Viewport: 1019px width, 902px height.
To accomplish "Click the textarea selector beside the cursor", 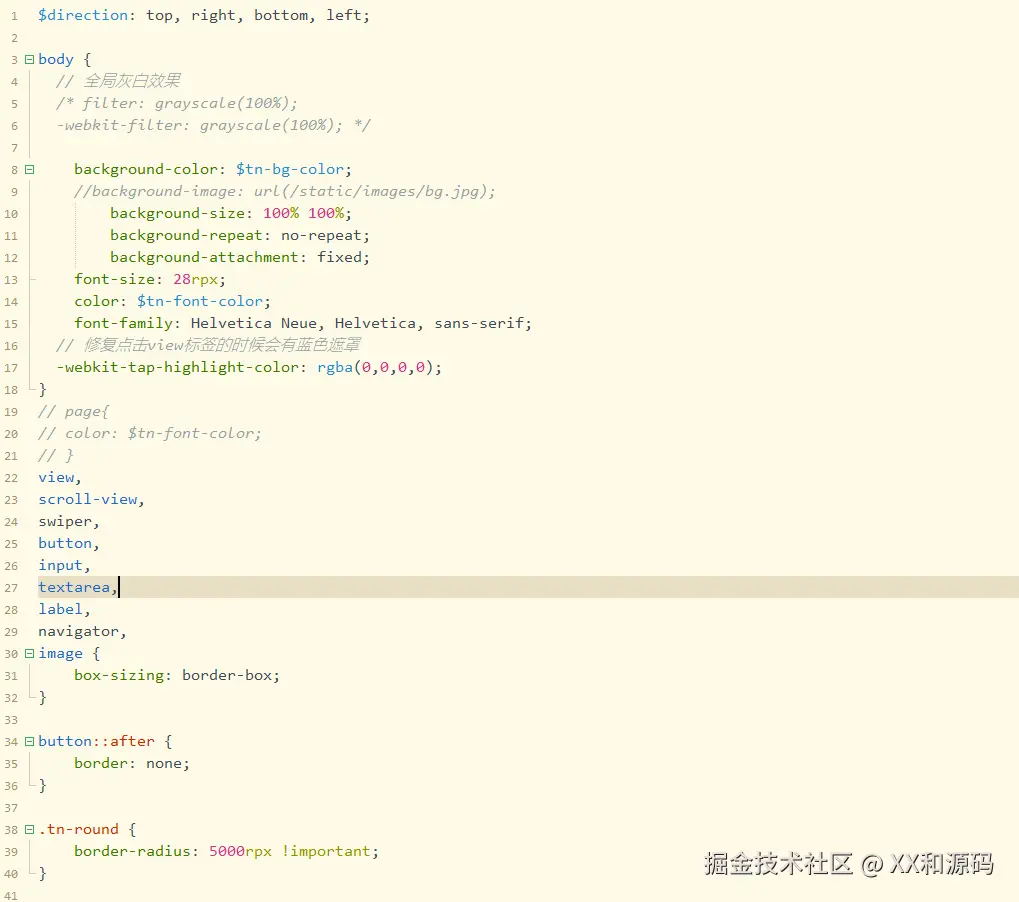I will pyautogui.click(x=73, y=587).
